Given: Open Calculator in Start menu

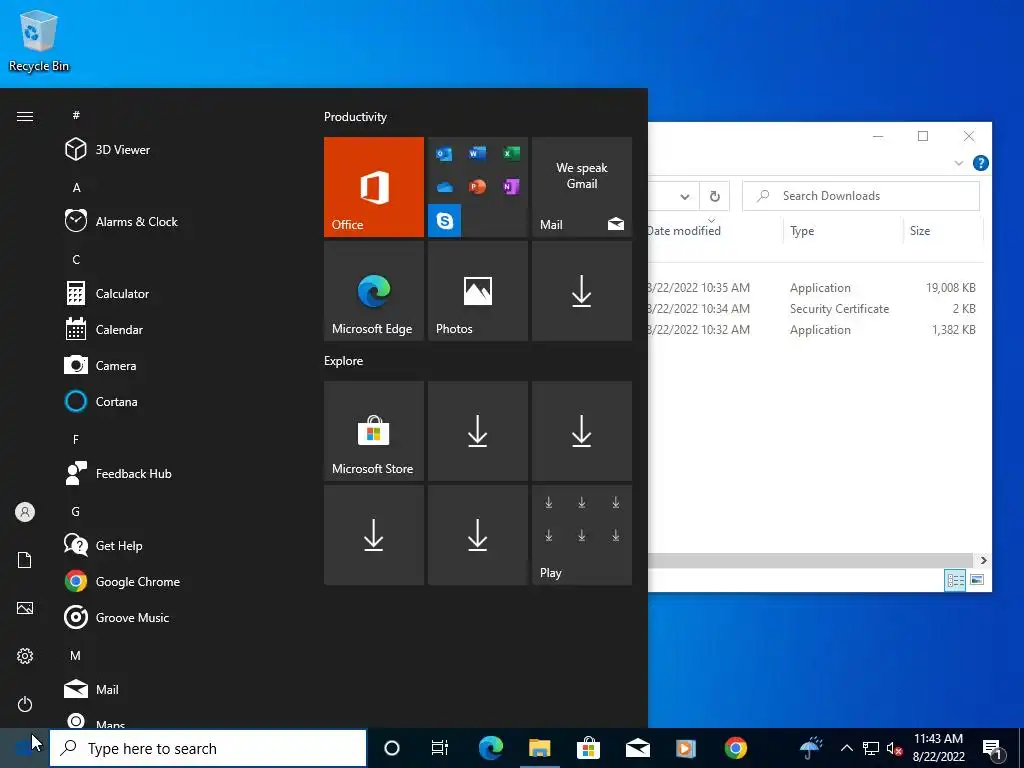Looking at the screenshot, I should coord(107,294).
